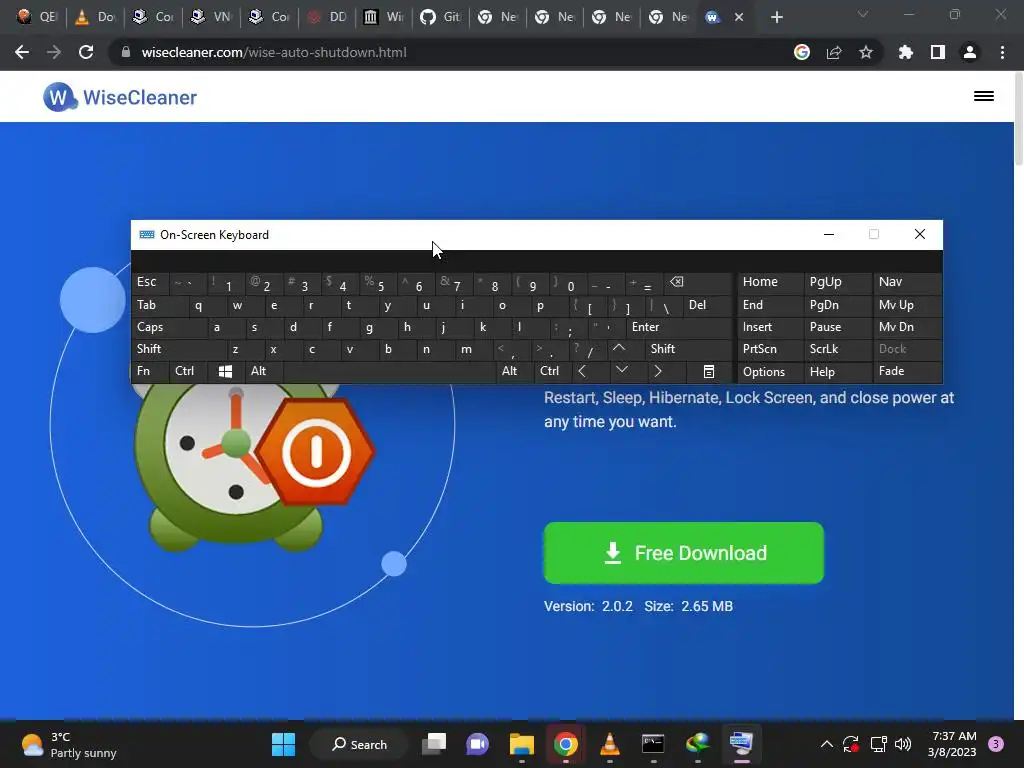The width and height of the screenshot is (1024, 768).
Task: Open taskbar Search box
Action: [x=359, y=744]
